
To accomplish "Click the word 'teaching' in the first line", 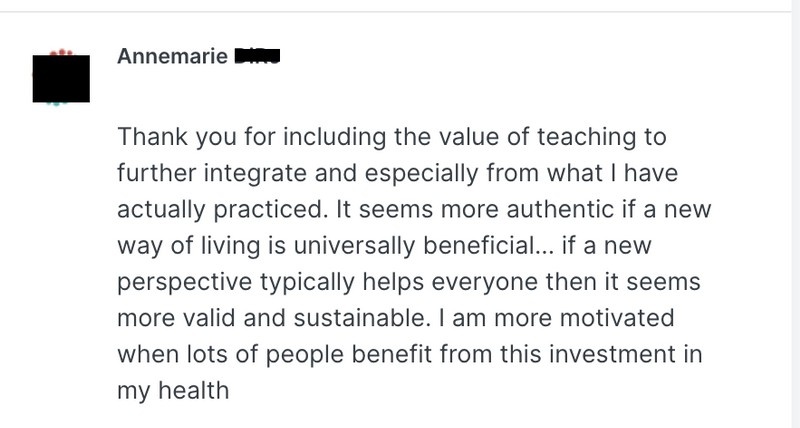I will pos(587,138).
